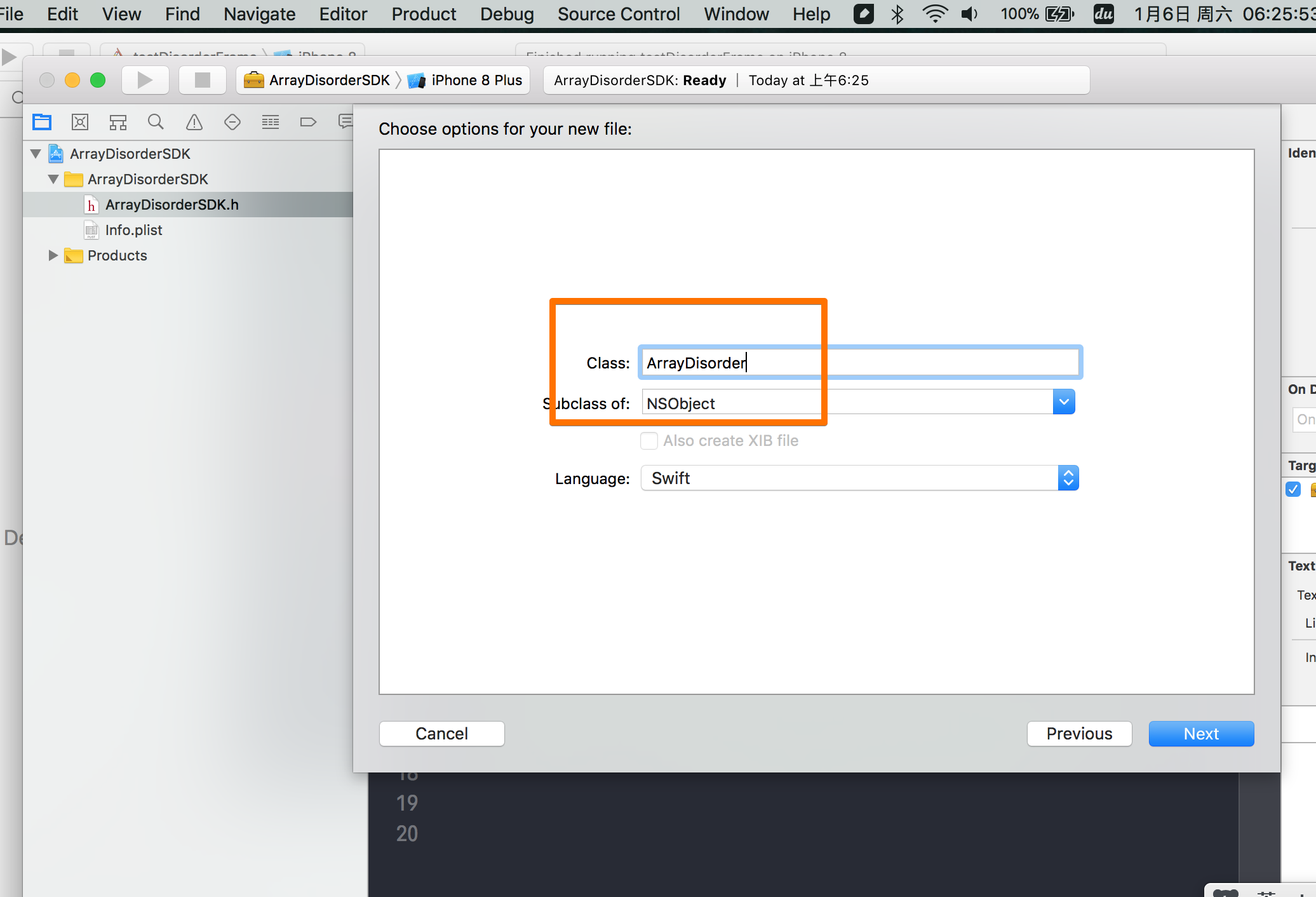Open the Test navigator diamond icon
Image resolution: width=1316 pixels, height=897 pixels.
(x=232, y=122)
